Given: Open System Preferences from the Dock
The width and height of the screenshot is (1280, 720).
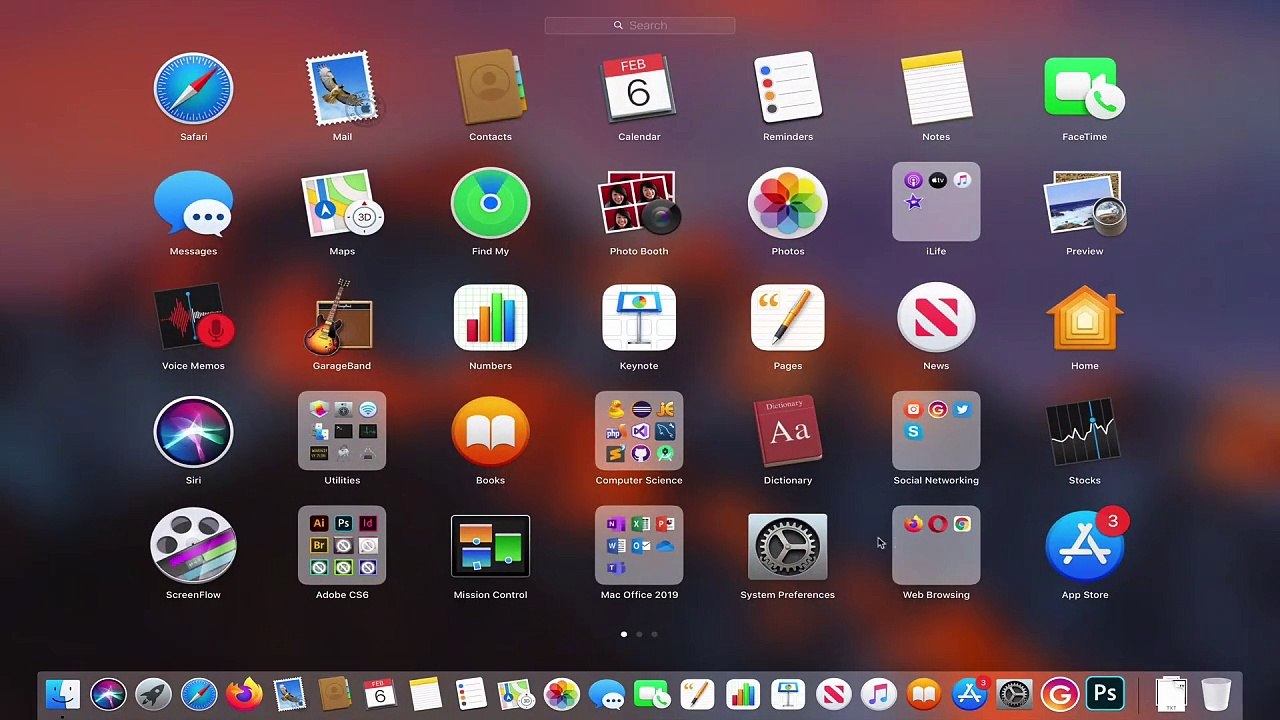Looking at the screenshot, I should click(1014, 694).
